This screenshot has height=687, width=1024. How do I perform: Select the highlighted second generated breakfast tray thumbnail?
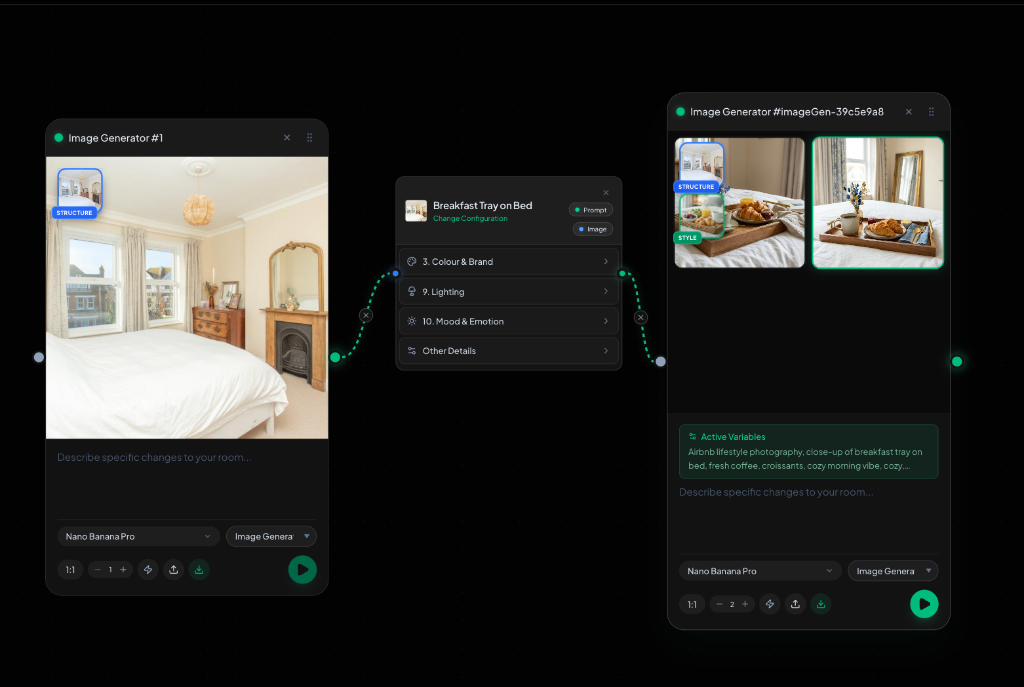pos(877,203)
